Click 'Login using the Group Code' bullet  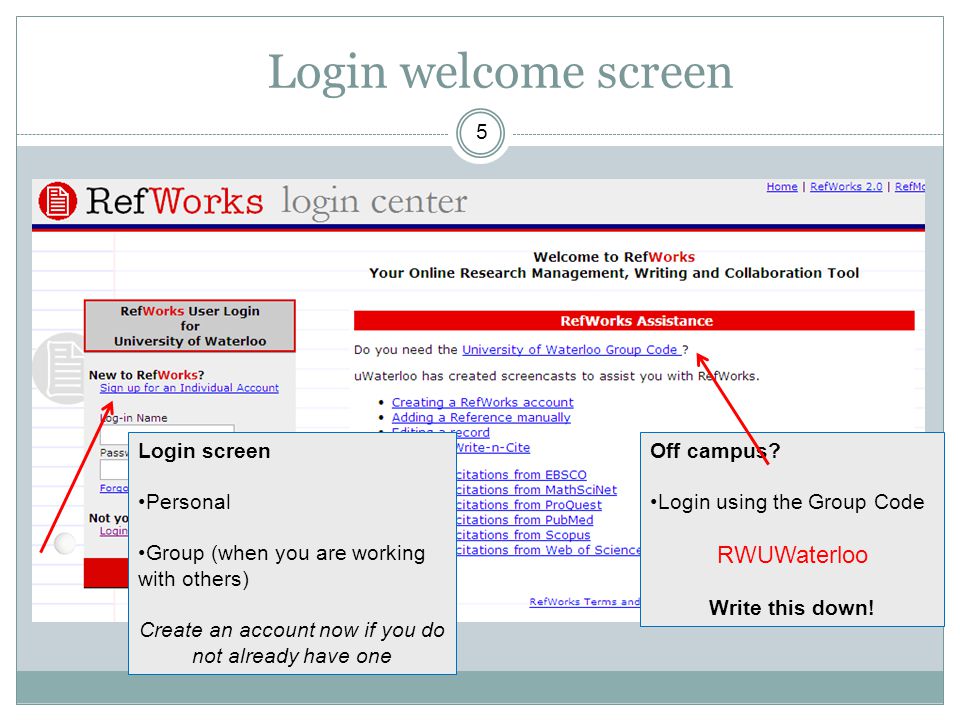(x=787, y=502)
